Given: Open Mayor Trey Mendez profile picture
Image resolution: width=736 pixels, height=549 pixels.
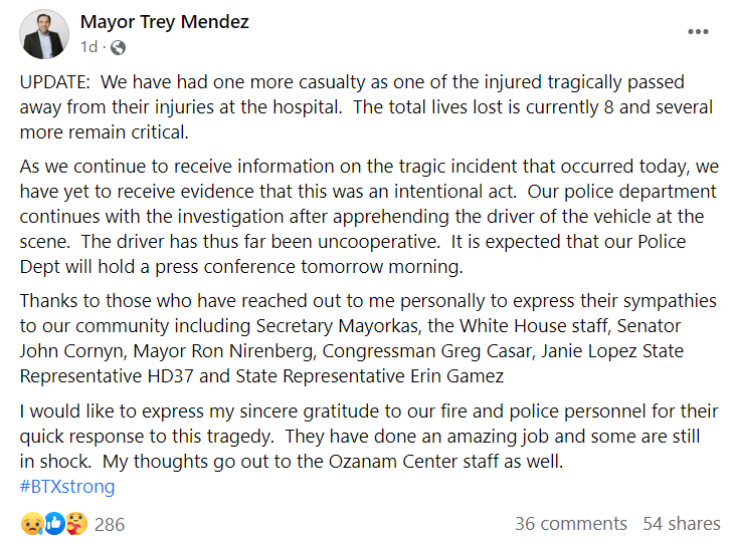Looking at the screenshot, I should pyautogui.click(x=44, y=34).
